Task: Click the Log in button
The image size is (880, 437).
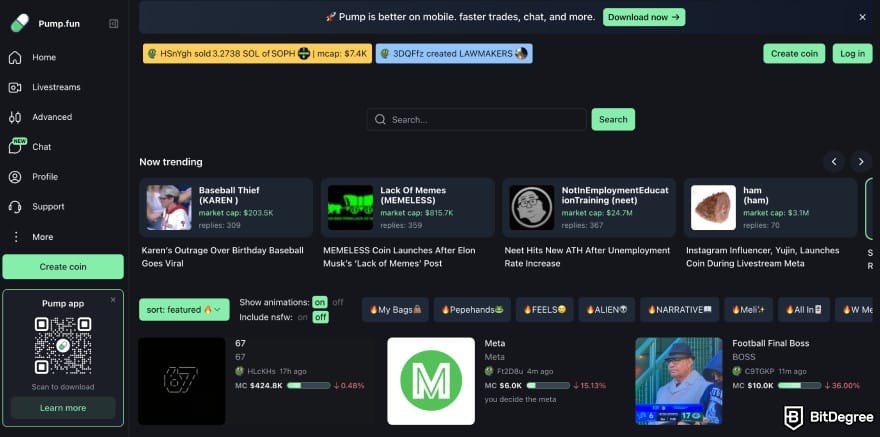Action: point(852,54)
